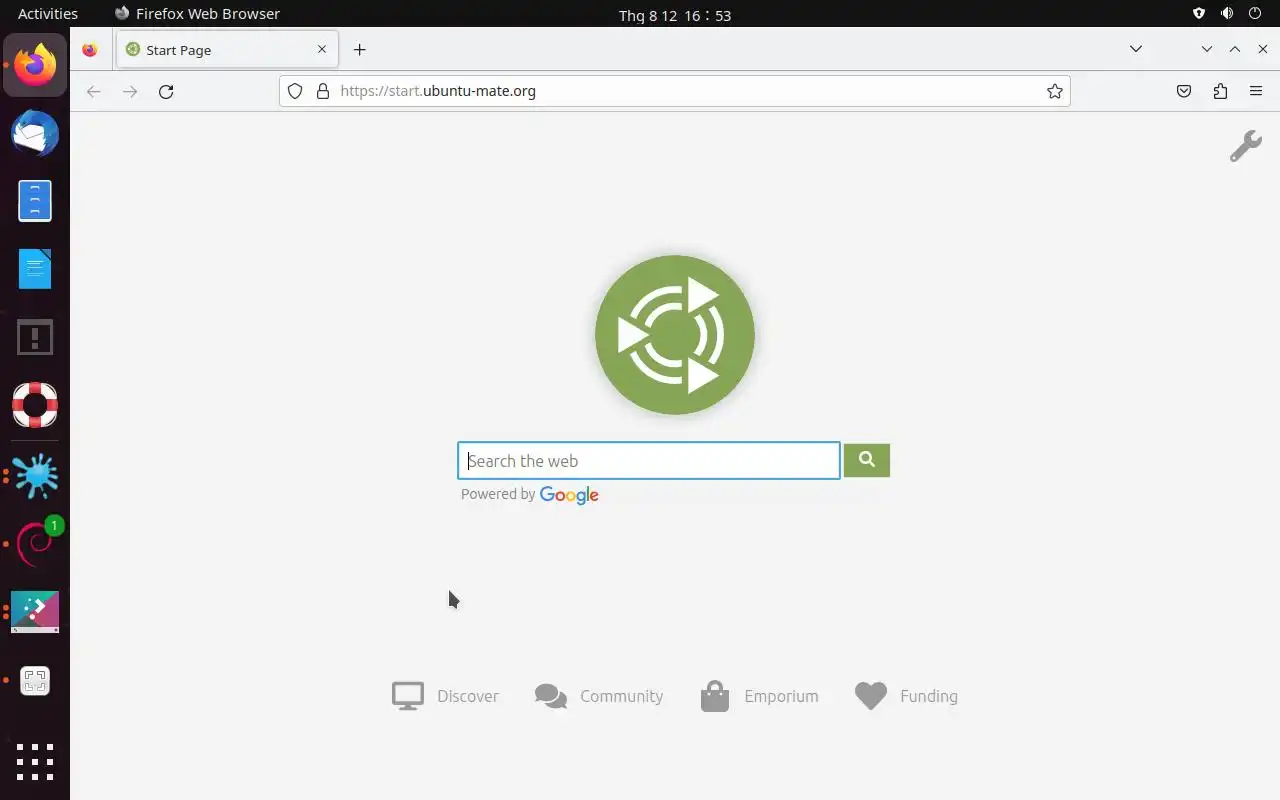The width and height of the screenshot is (1280, 800).
Task: Open the volume icon in the system tray
Action: (1227, 14)
